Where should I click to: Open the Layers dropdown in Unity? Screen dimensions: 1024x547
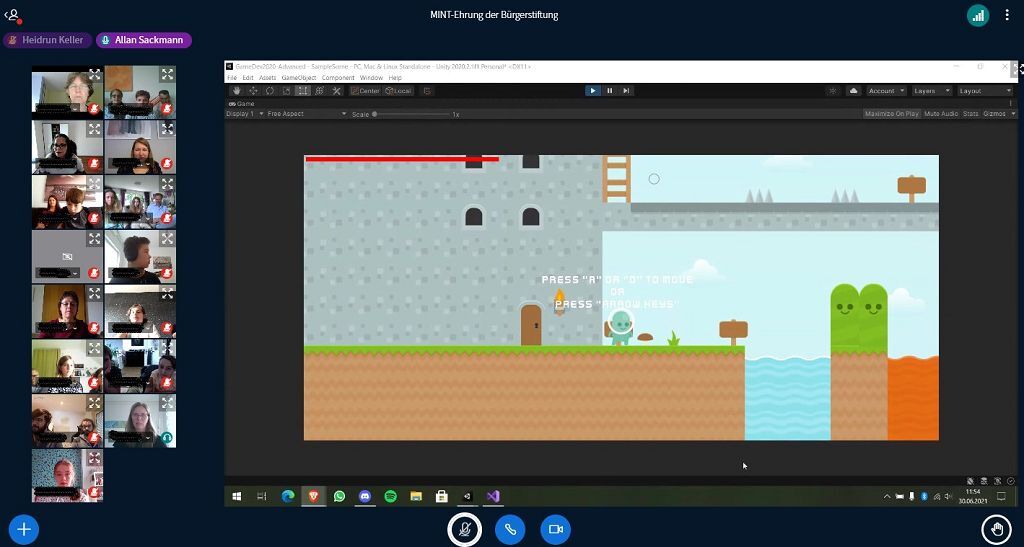point(929,91)
